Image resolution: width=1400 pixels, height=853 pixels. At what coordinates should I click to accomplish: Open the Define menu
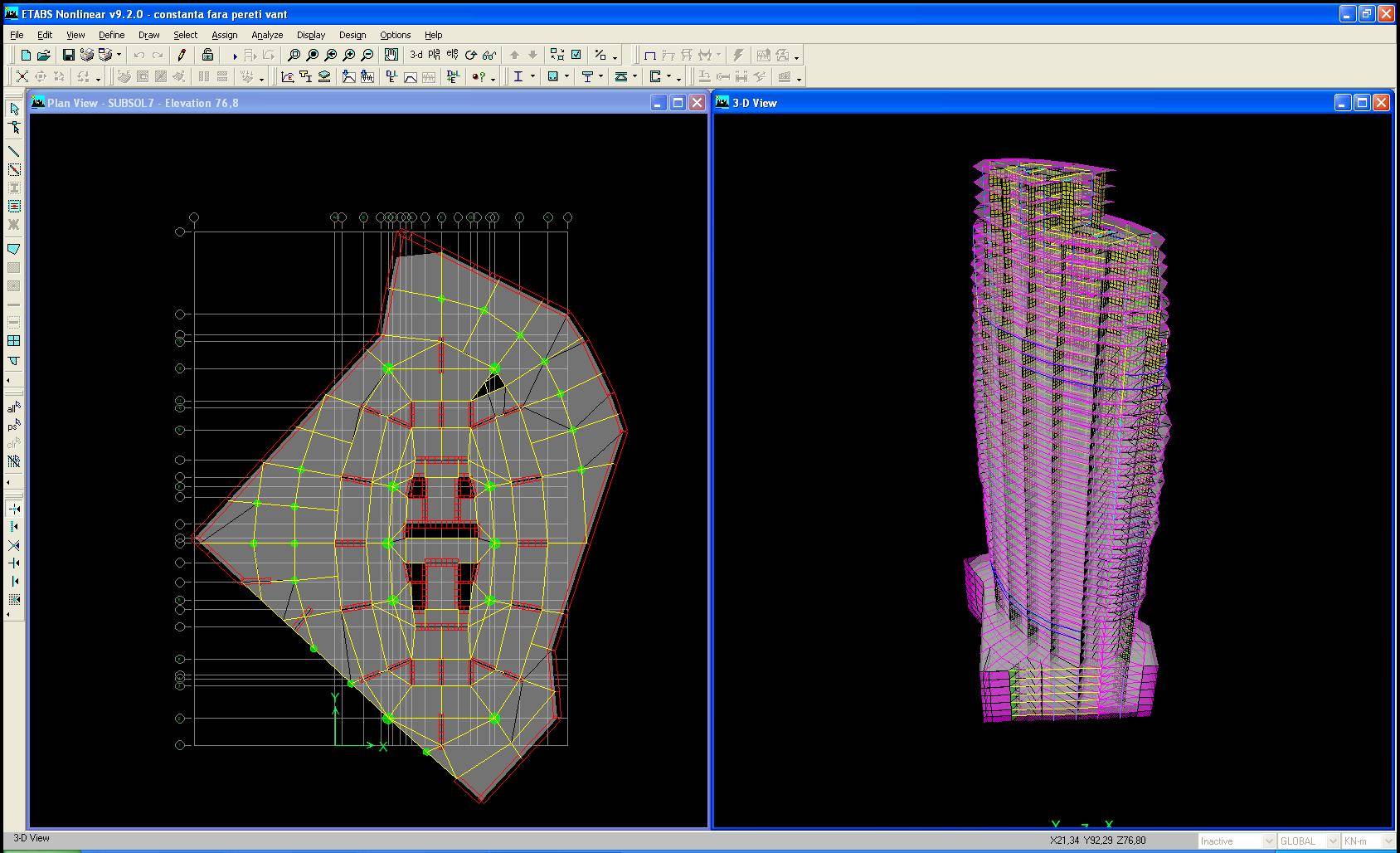click(111, 35)
